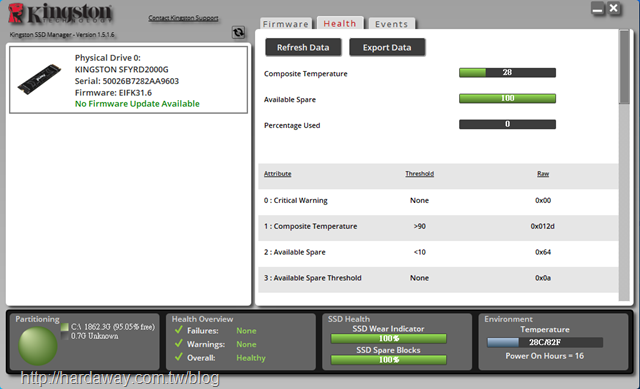This screenshot has height=389, width=640.
Task: Click the SSD Wear Indicator bar
Action: click(x=389, y=338)
